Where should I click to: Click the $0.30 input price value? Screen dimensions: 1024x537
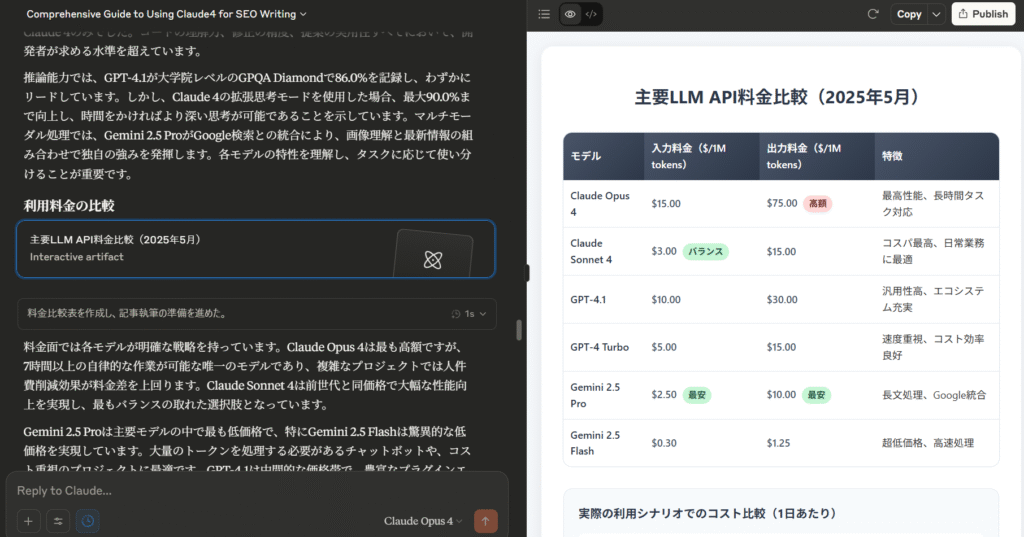click(x=664, y=443)
